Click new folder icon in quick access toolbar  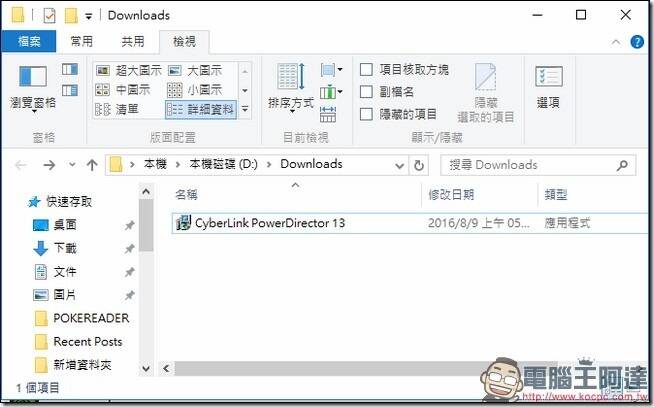click(x=71, y=16)
